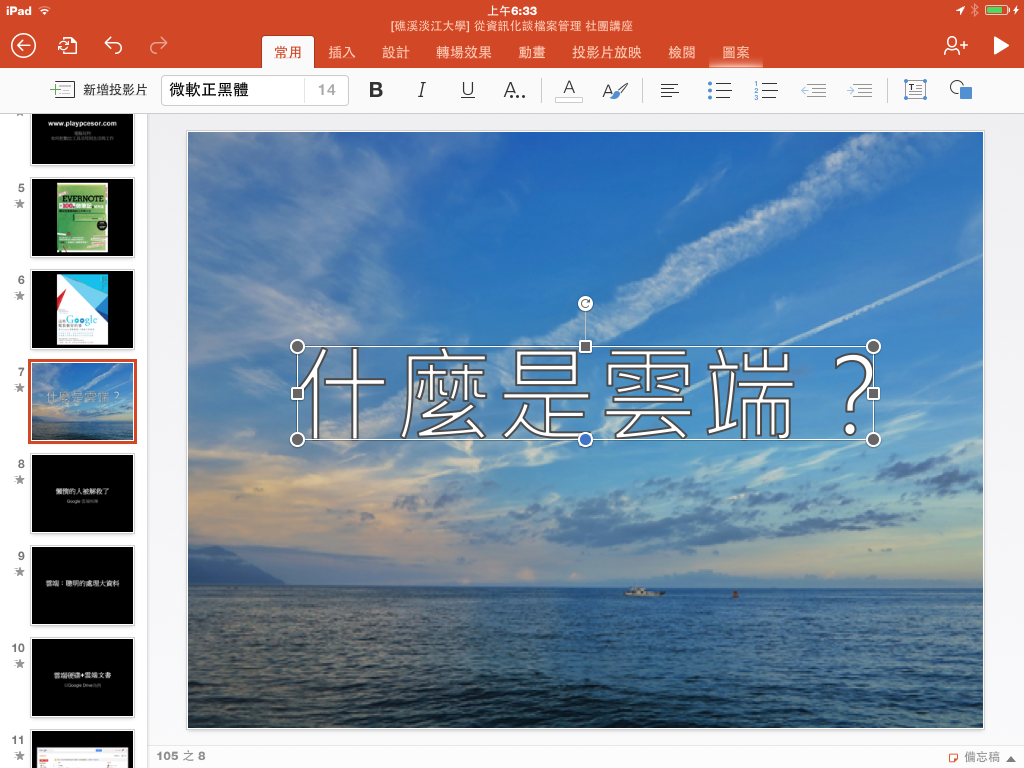Viewport: 1024px width, 768px height.
Task: Click the blue bottom-center handle of textbox
Action: click(x=585, y=440)
